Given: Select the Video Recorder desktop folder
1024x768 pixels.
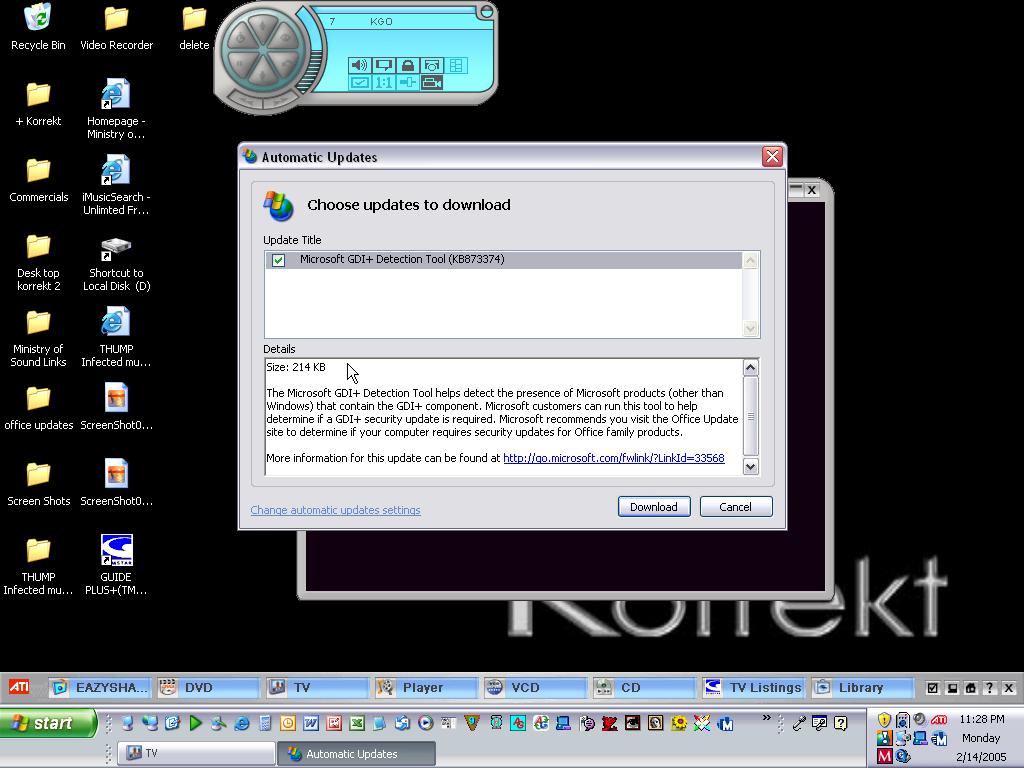Looking at the screenshot, I should click(116, 27).
